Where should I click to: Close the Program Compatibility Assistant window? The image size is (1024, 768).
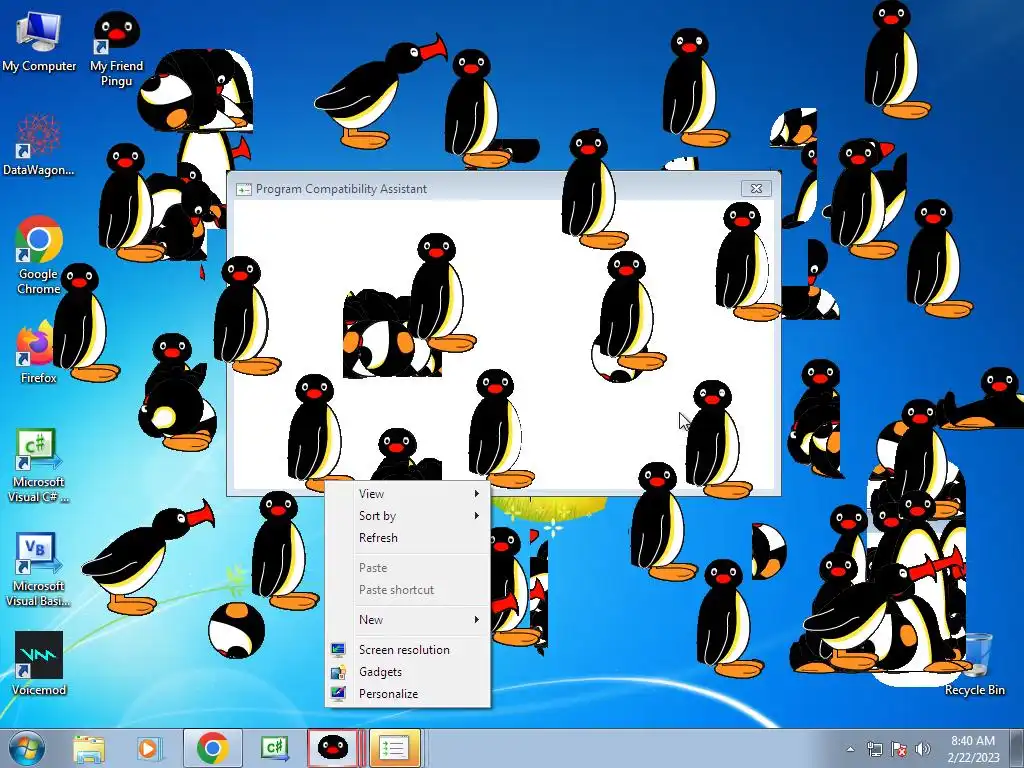tap(756, 189)
